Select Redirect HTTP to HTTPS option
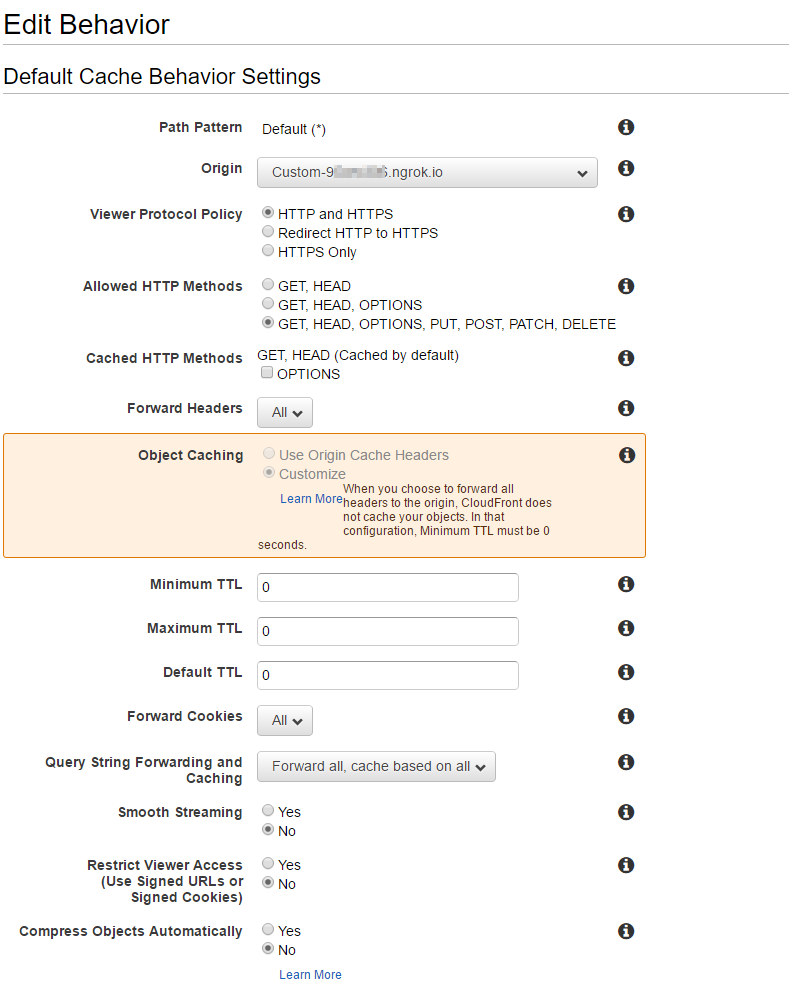Image resolution: width=789 pixels, height=1008 pixels. point(268,232)
